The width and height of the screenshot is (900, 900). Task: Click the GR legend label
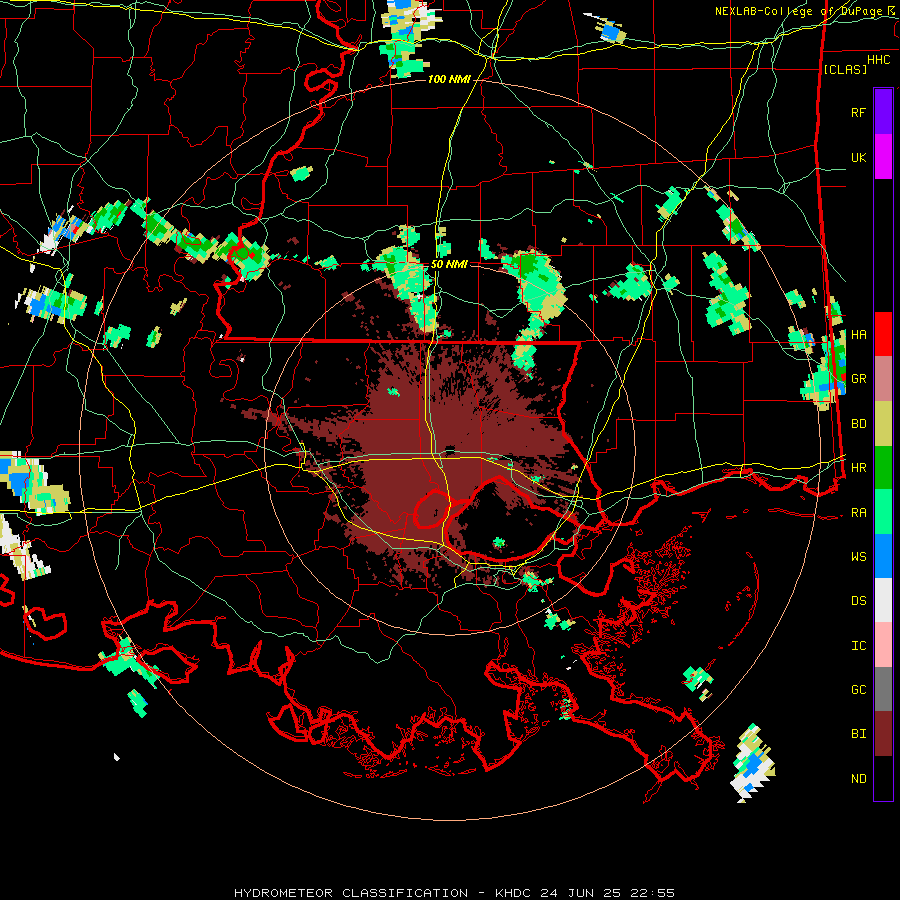859,379
